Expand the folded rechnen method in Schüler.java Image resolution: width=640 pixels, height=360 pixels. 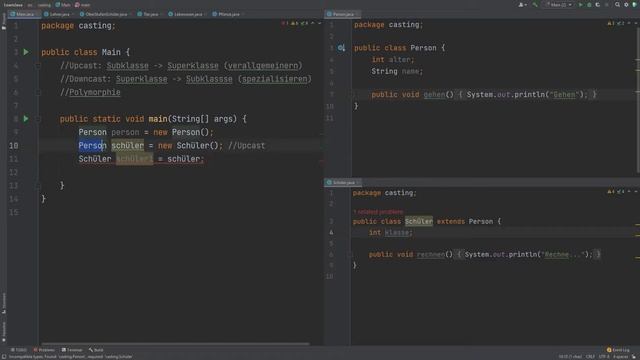351,255
